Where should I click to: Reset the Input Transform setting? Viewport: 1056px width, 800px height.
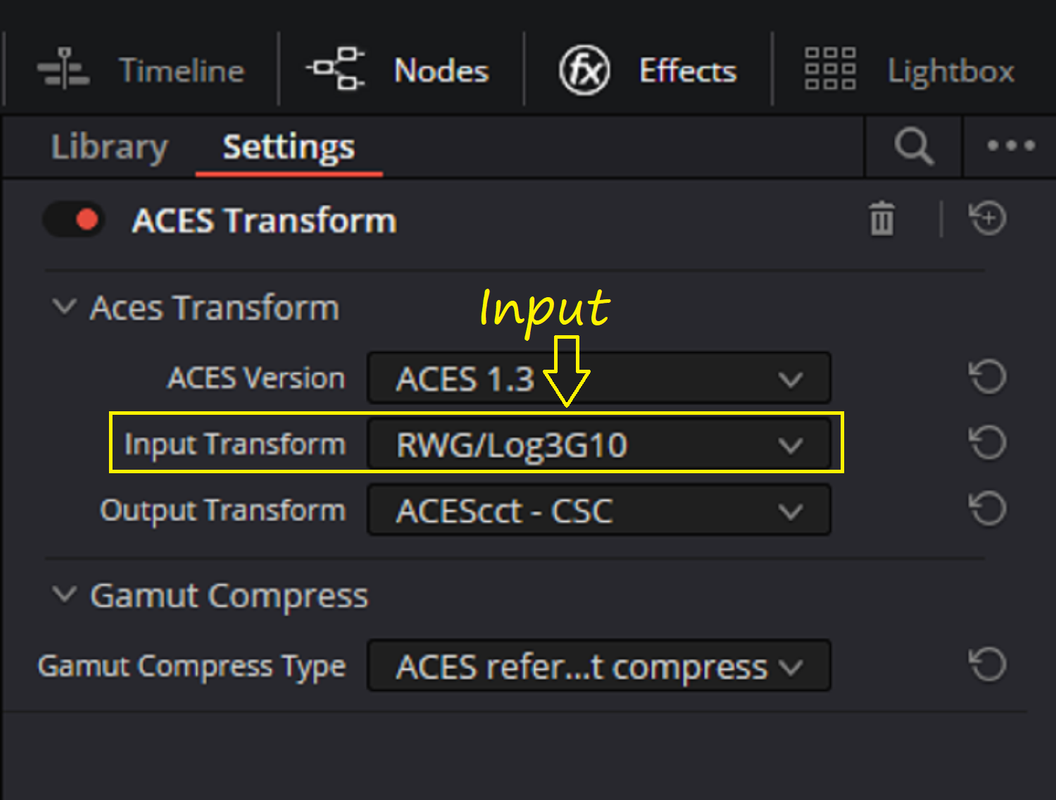987,442
